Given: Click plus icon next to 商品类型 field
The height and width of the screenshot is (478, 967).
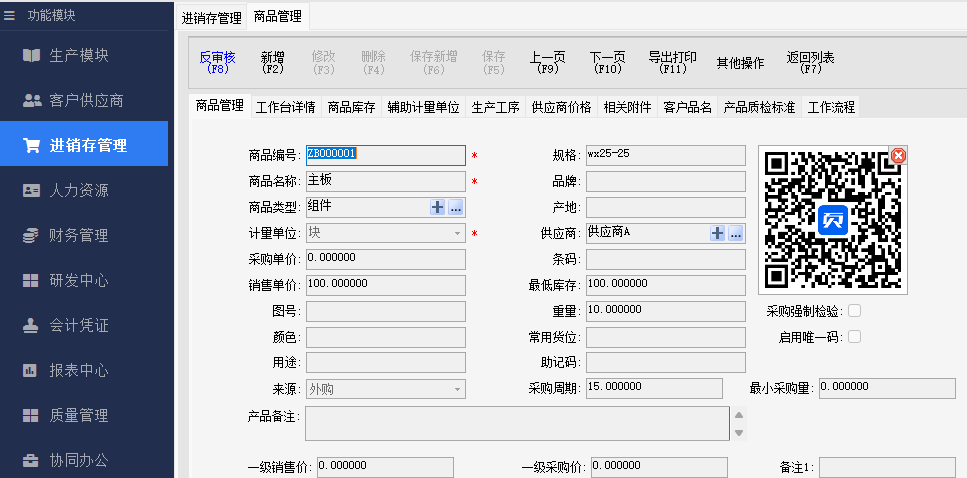Looking at the screenshot, I should click(437, 207).
